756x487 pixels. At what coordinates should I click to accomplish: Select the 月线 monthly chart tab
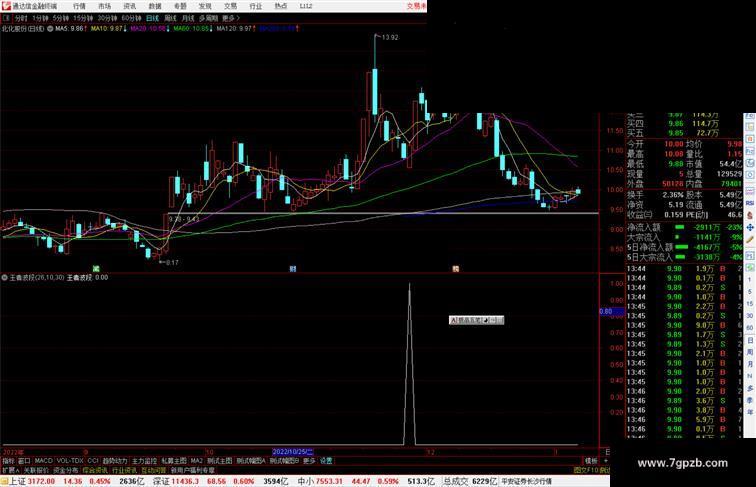coord(188,18)
